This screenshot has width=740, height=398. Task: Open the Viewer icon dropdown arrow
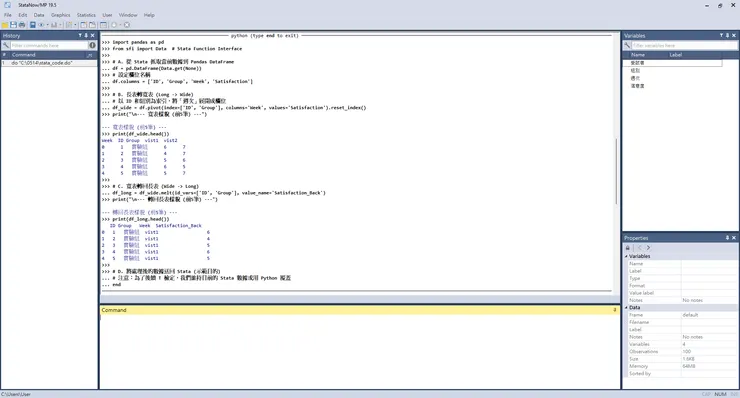pyautogui.click(x=48, y=25)
